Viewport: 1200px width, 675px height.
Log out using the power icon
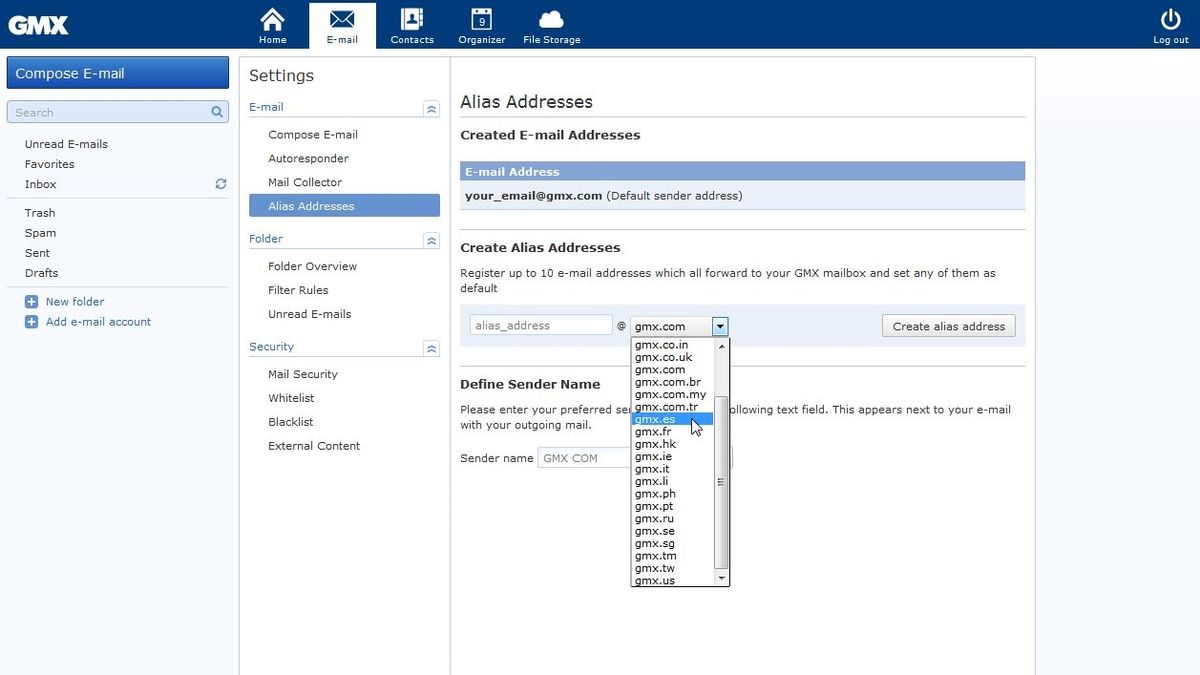pyautogui.click(x=1169, y=18)
